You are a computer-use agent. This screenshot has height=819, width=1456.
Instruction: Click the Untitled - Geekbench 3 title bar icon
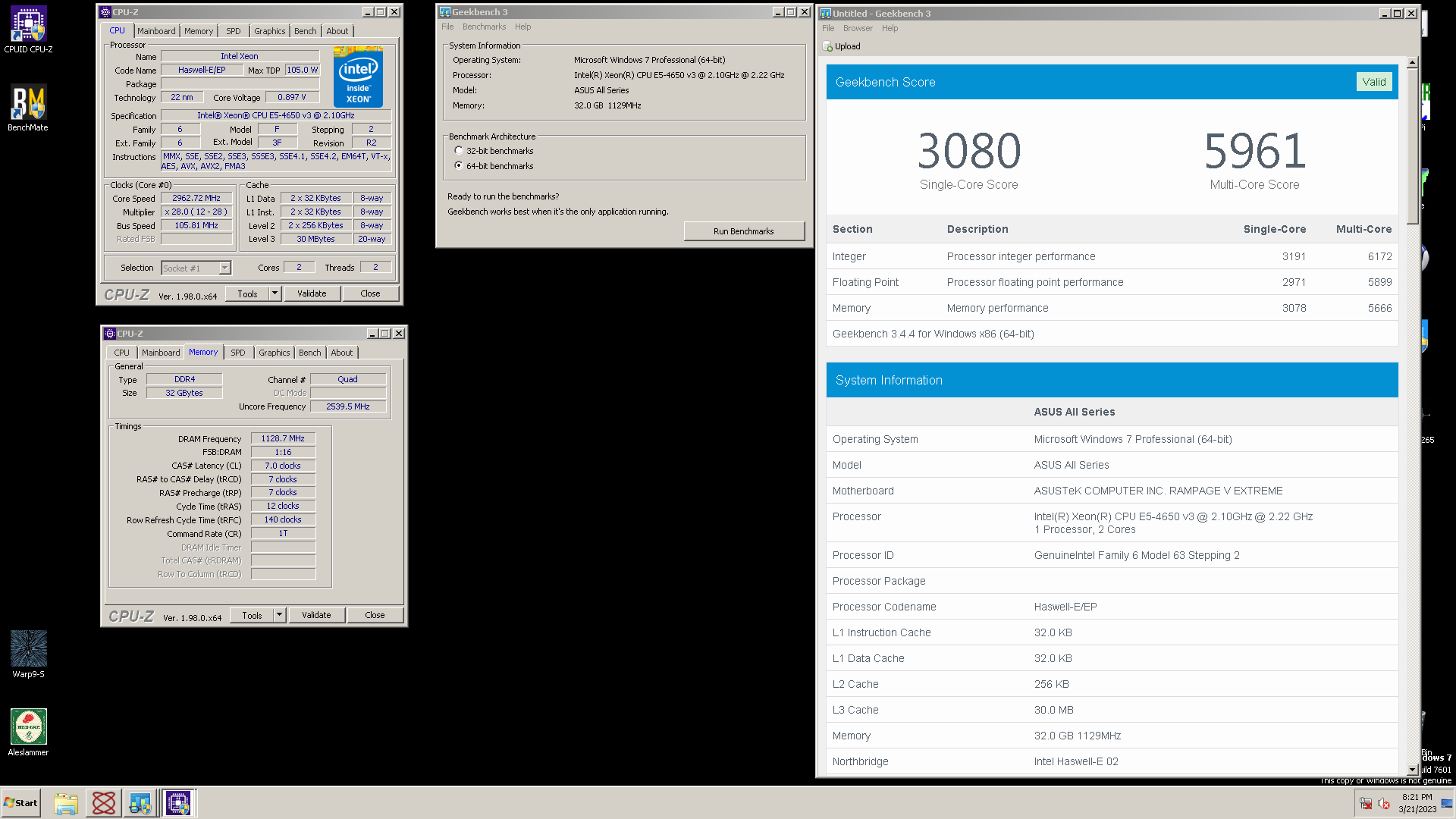826,14
